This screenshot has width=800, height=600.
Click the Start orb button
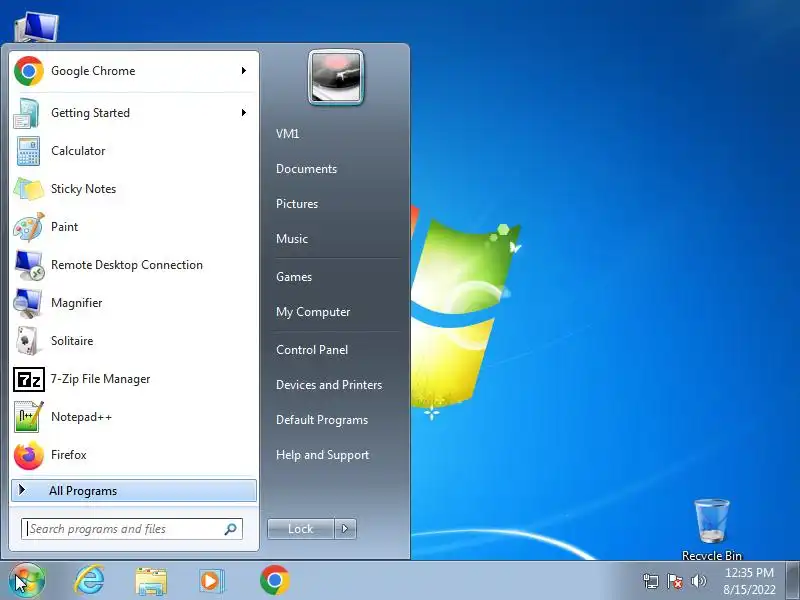point(27,581)
